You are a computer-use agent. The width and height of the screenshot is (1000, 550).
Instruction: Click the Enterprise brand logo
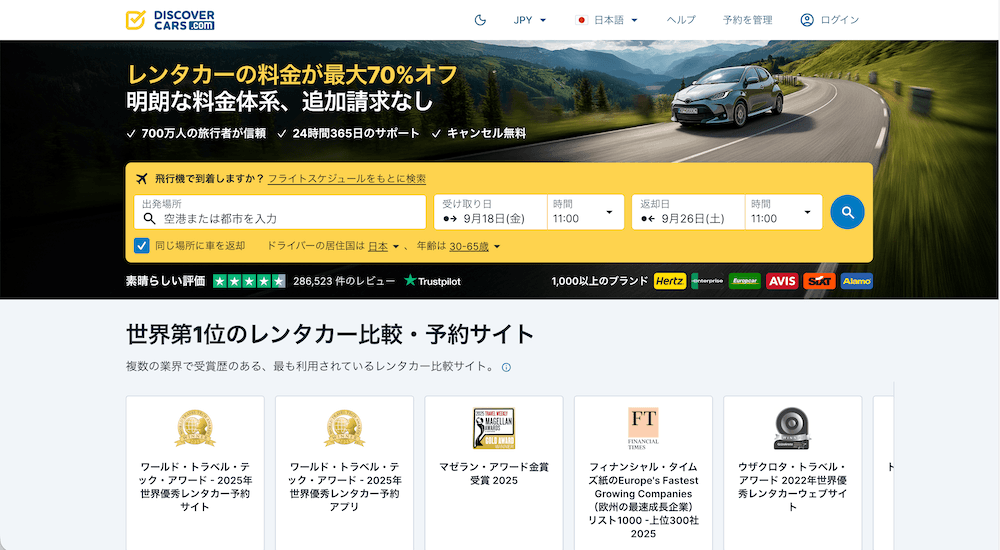tap(707, 281)
